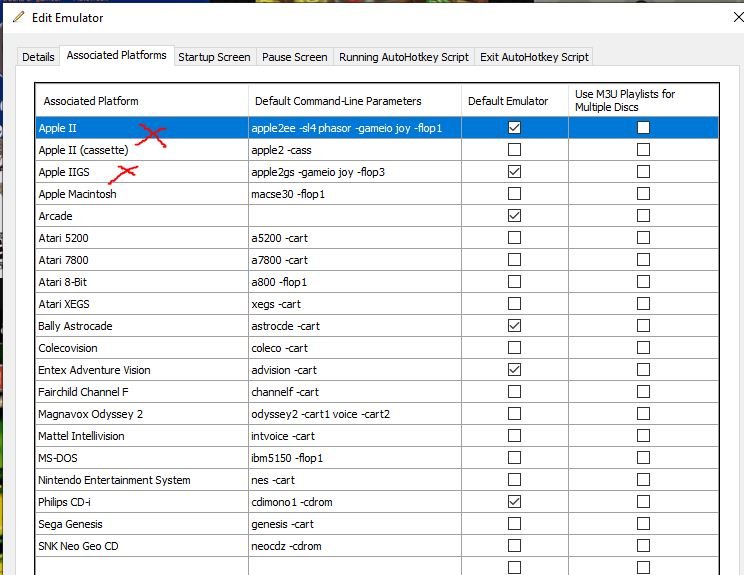Click the 'a800 -flop1' parameters cell
The width and height of the screenshot is (744, 575).
[354, 282]
